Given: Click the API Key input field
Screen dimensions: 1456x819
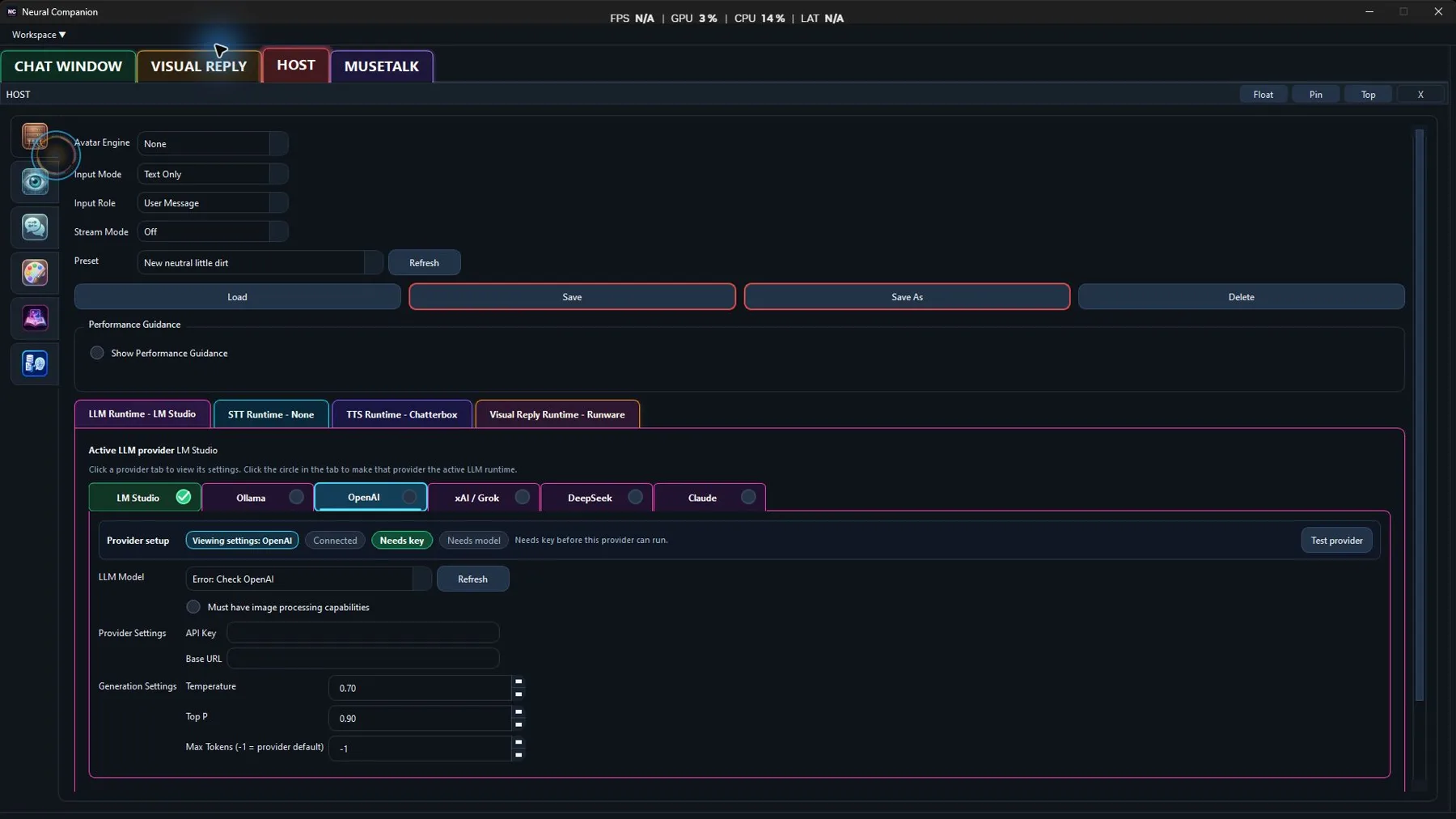Looking at the screenshot, I should tap(363, 633).
